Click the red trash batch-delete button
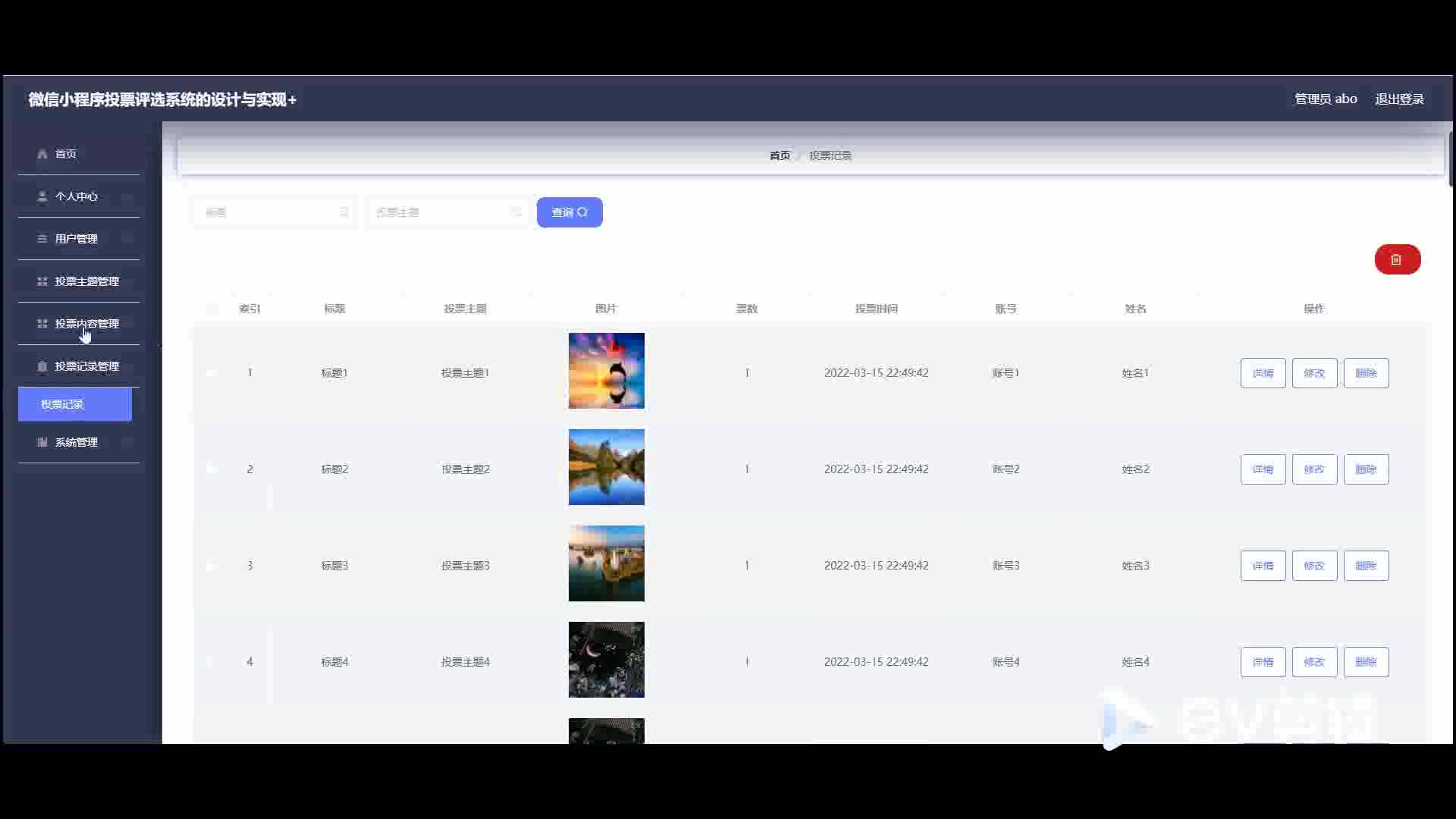 click(x=1397, y=259)
